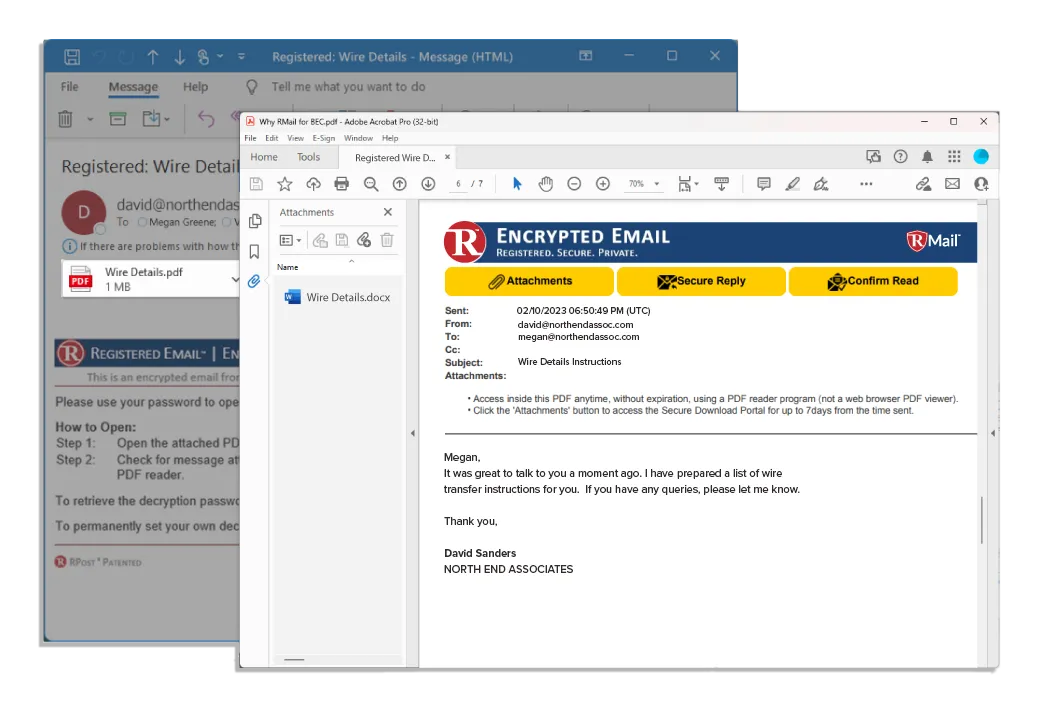Image resolution: width=1054 pixels, height=714 pixels.
Task: Click the document vertical scrollbar
Action: pos(982,520)
